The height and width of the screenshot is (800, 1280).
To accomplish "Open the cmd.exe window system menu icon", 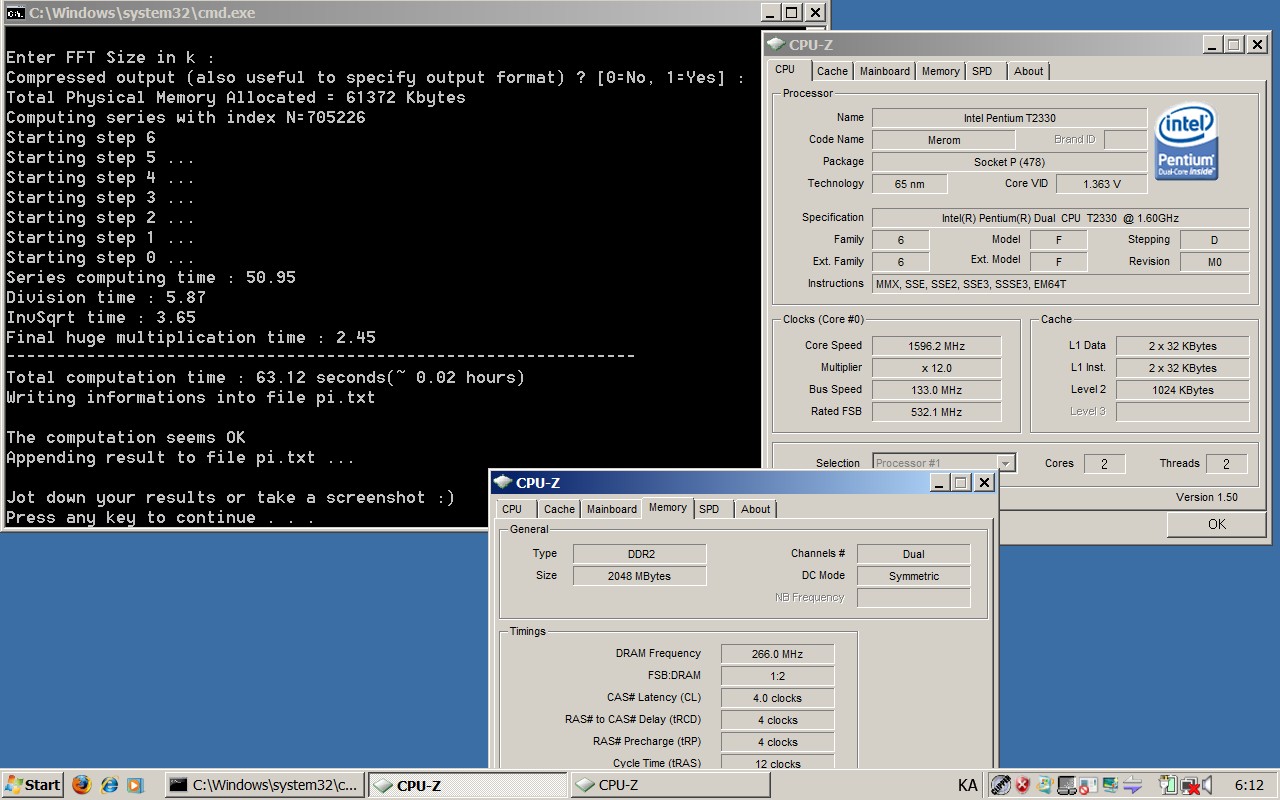I will click(15, 13).
